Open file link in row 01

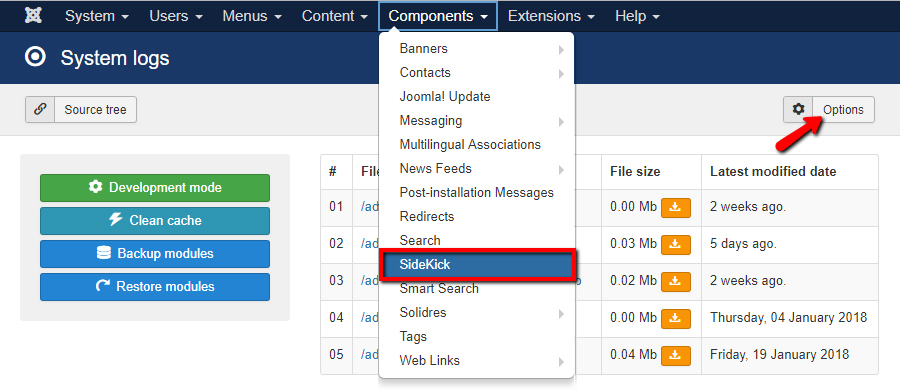coord(370,207)
